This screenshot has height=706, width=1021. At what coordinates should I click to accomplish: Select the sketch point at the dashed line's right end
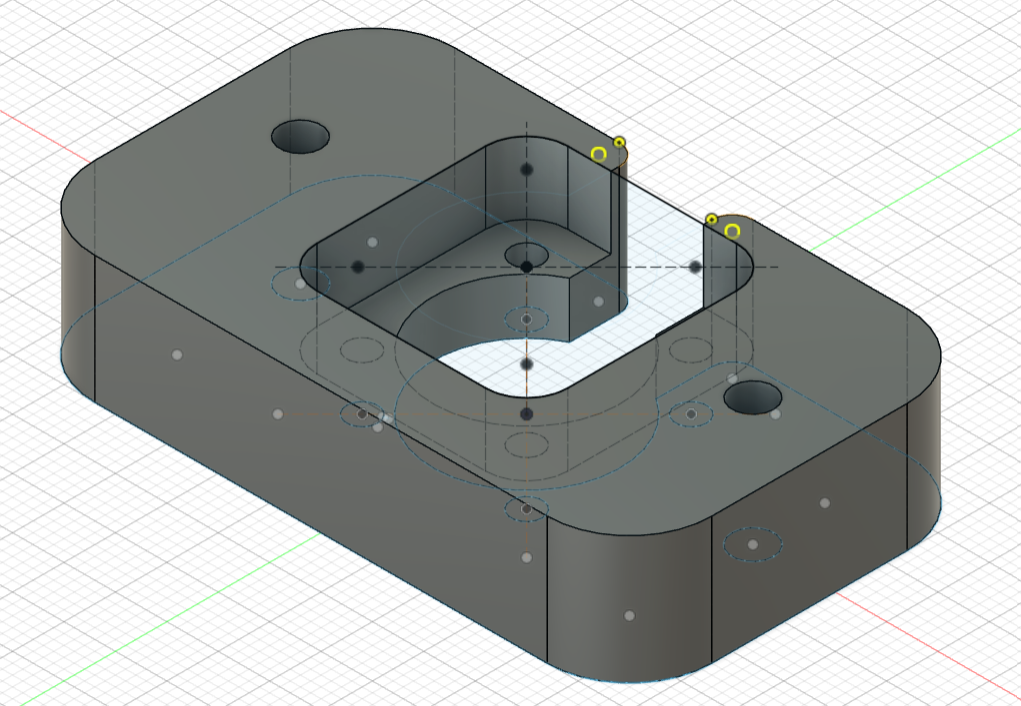pos(695,267)
